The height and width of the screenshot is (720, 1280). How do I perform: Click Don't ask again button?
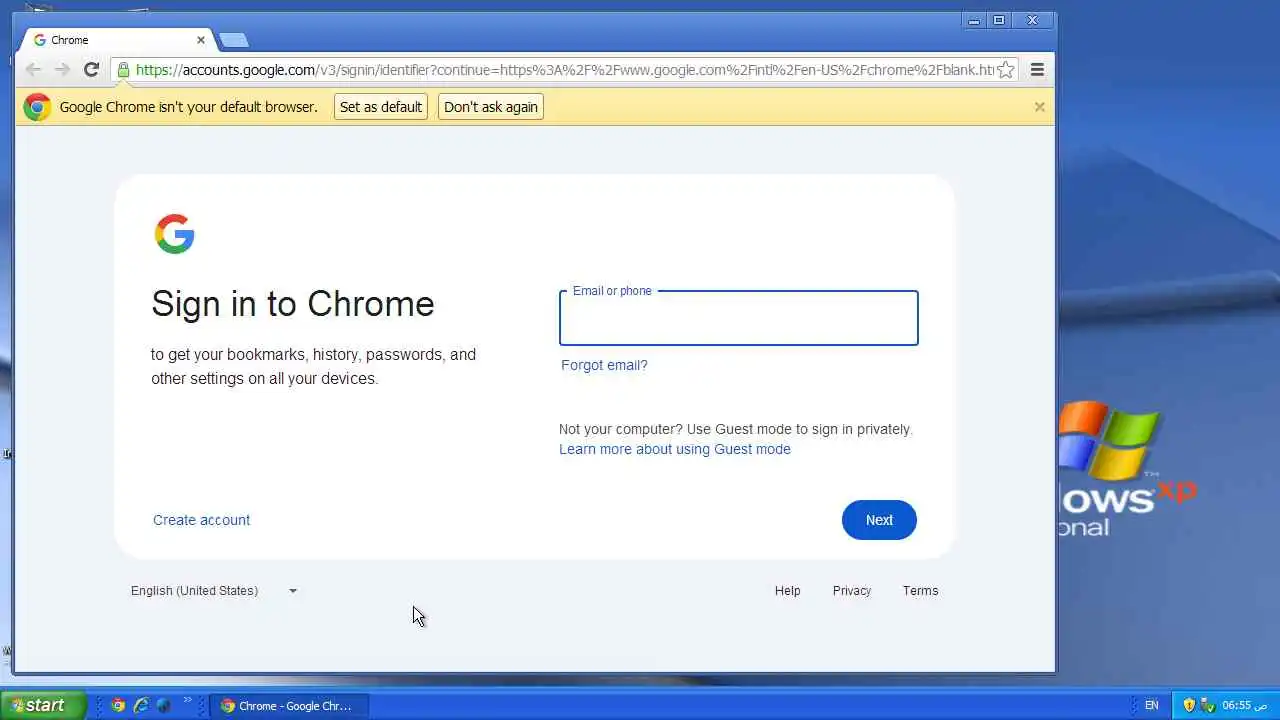pyautogui.click(x=491, y=107)
